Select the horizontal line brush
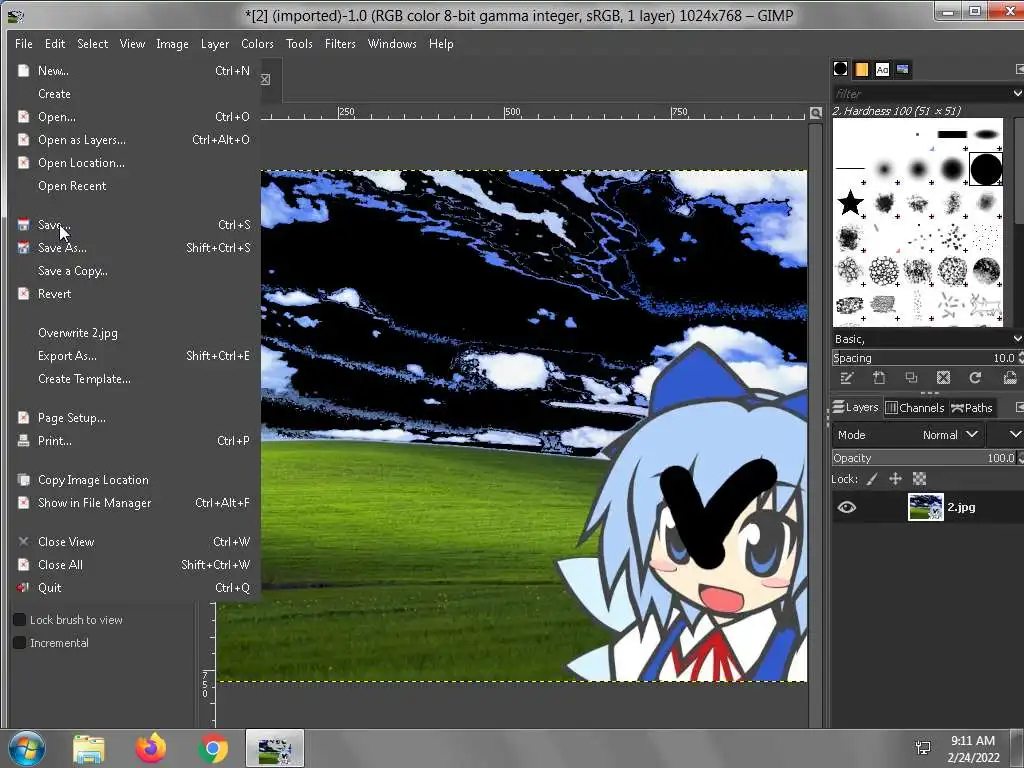The height and width of the screenshot is (768, 1024). 850,168
